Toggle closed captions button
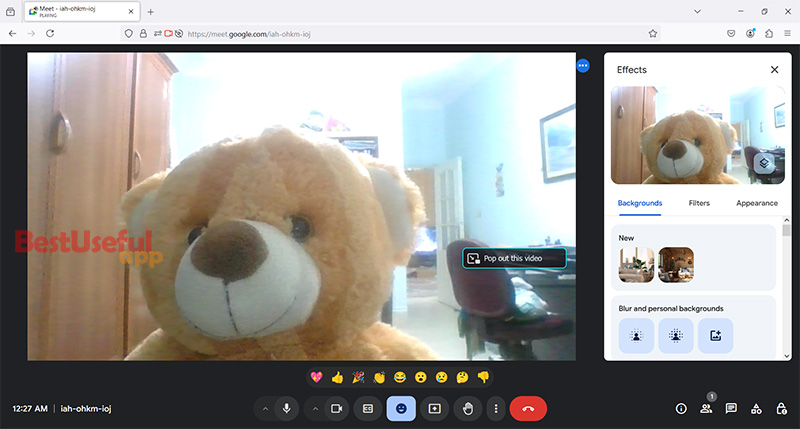Screen dimensions: 800x429 (368, 409)
